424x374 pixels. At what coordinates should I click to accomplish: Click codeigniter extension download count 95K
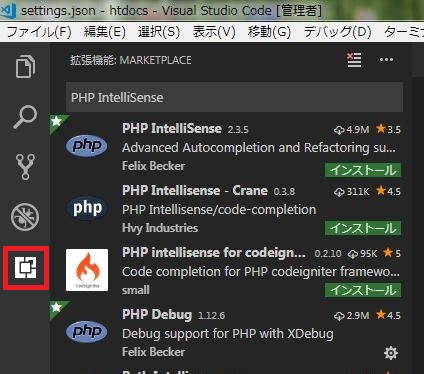[x=362, y=254]
